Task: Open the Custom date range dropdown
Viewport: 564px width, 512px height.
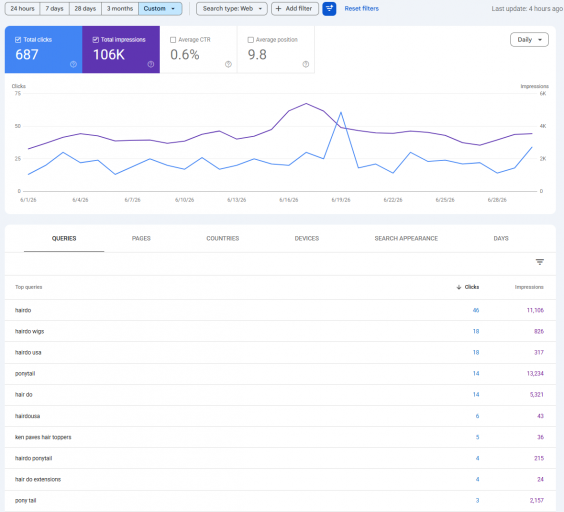Action: point(160,9)
